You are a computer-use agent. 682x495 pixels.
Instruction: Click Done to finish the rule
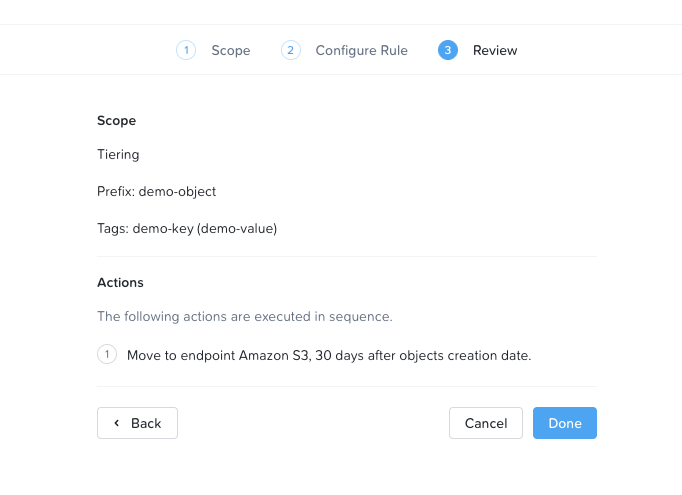point(565,423)
